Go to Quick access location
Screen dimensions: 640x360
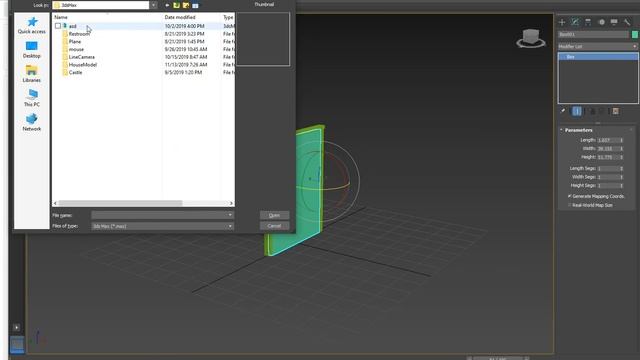point(31,25)
